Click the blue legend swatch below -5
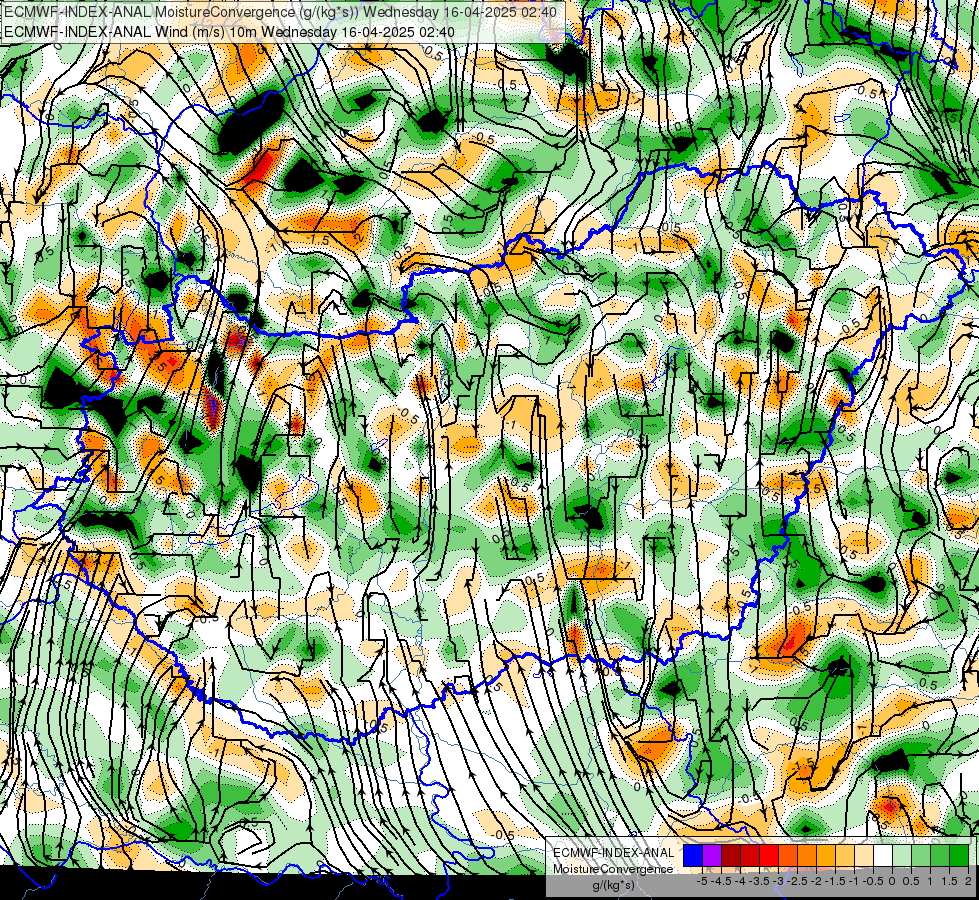This screenshot has height=900, width=979. tap(693, 856)
